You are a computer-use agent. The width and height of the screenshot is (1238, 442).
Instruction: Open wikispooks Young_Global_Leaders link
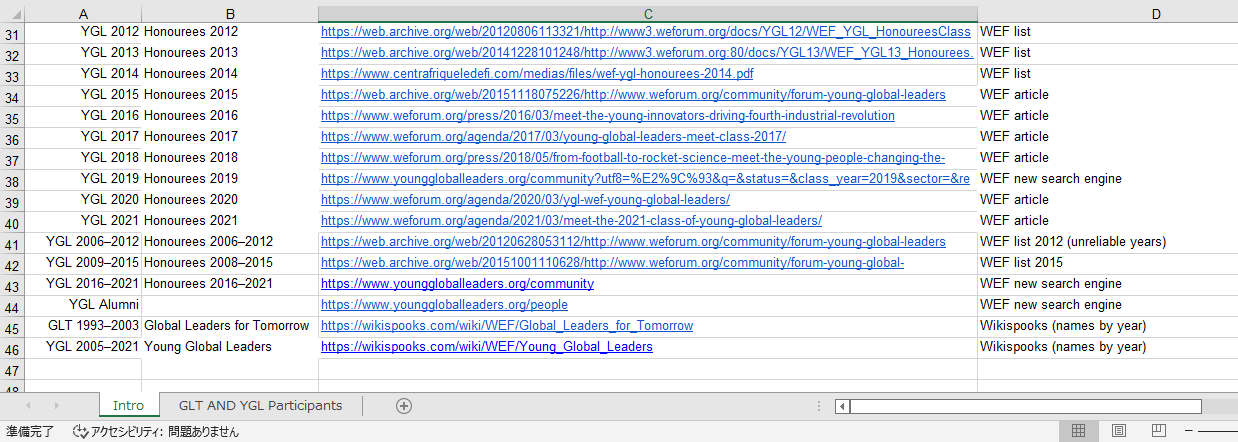click(487, 347)
